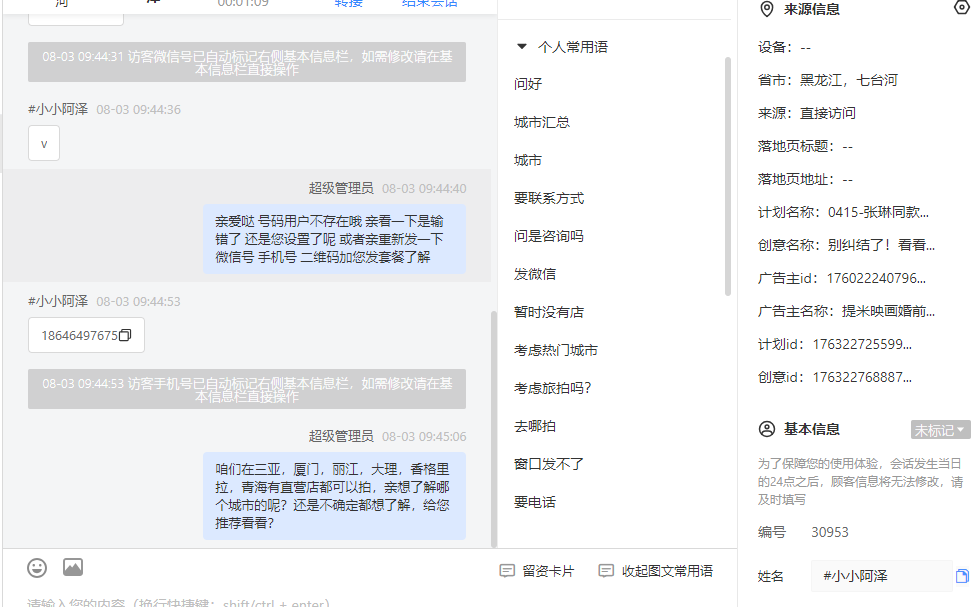Click the copy icon beside the 姓名 field

(962, 576)
